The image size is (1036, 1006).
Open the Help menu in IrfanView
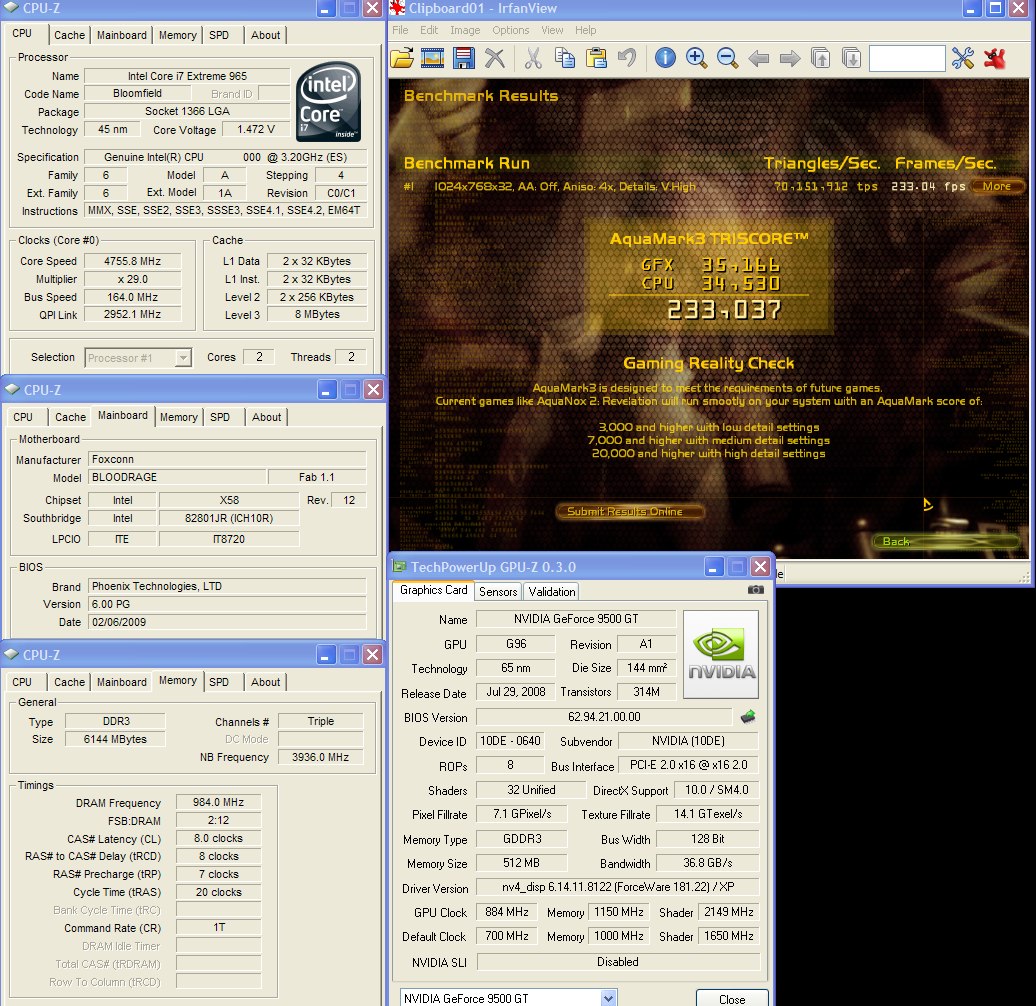point(585,30)
